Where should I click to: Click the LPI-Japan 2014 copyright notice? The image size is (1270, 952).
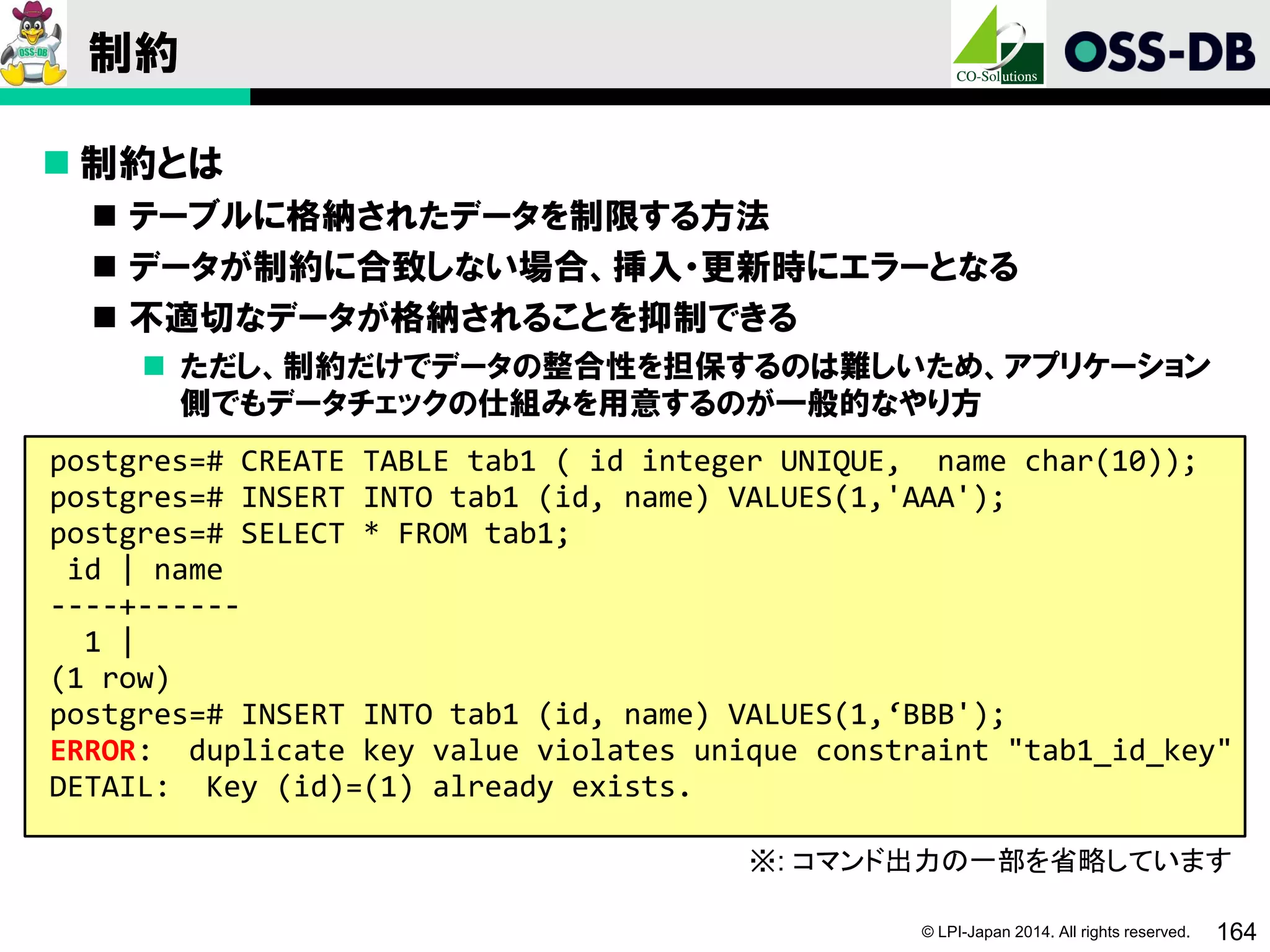point(1055,932)
